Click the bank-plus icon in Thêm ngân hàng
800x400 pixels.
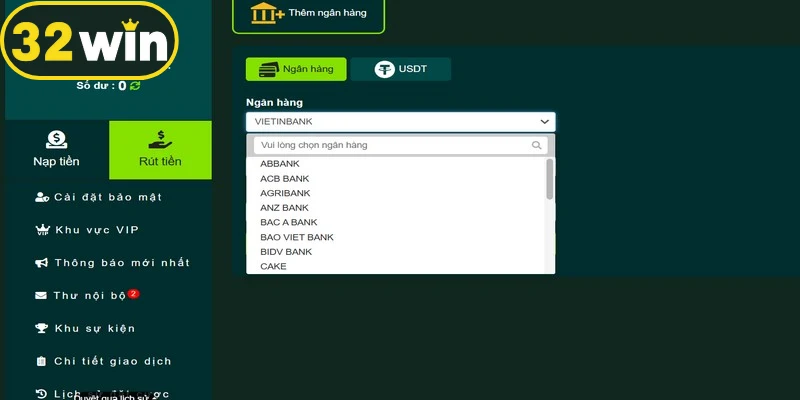coord(267,13)
